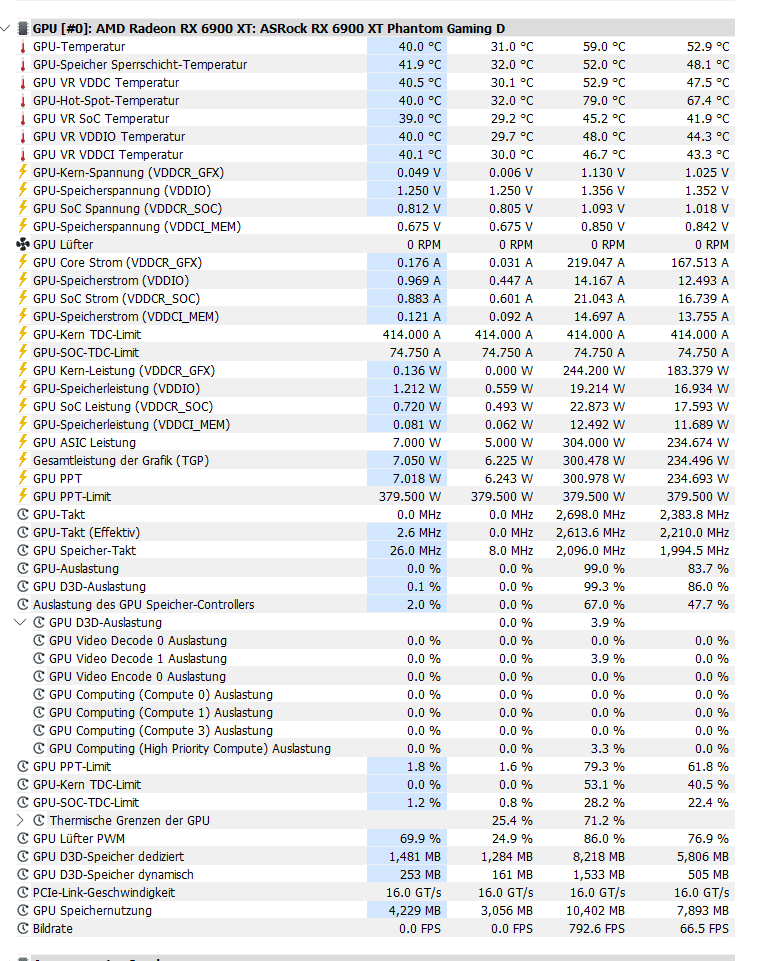
Task: Collapse the GPU D3D-Auslastung sub-group
Action: pos(20,622)
